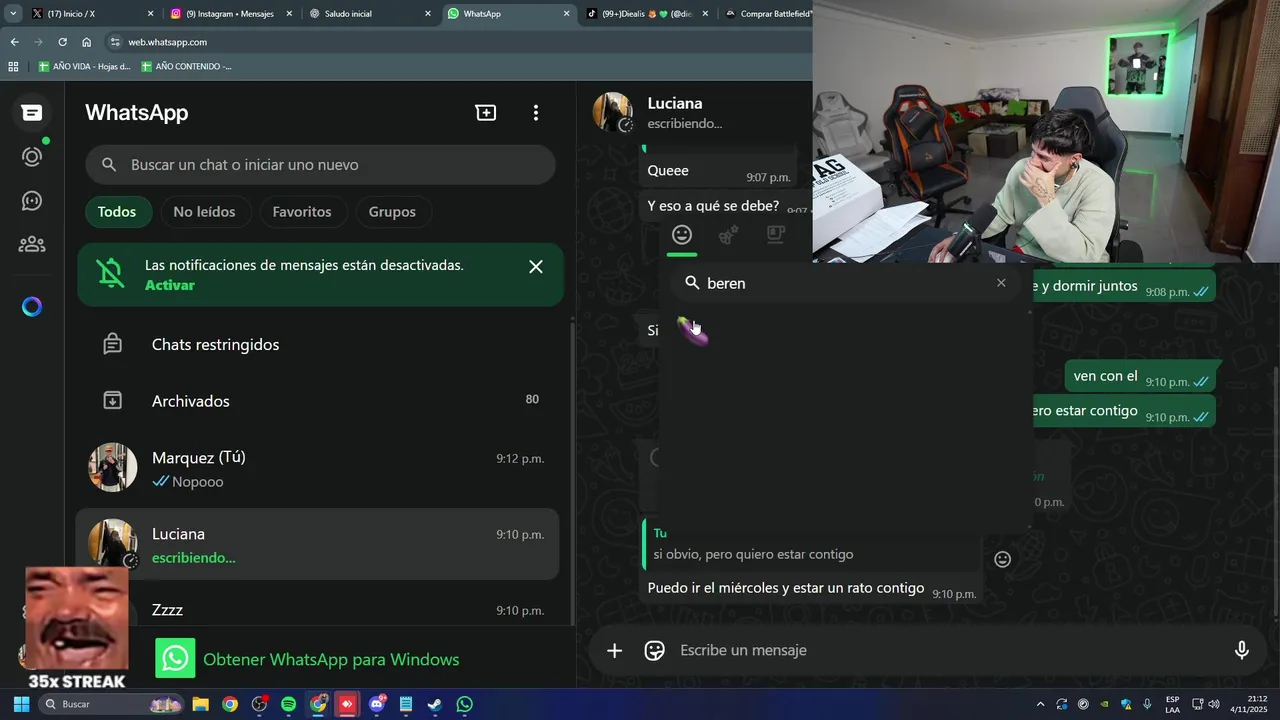
Task: Open the Archivados folder
Action: [318, 401]
